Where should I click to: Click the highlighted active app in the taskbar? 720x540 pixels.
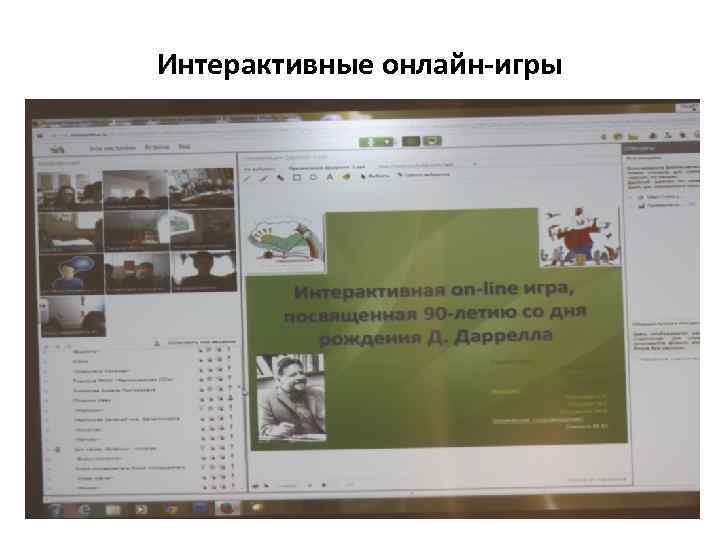click(227, 508)
